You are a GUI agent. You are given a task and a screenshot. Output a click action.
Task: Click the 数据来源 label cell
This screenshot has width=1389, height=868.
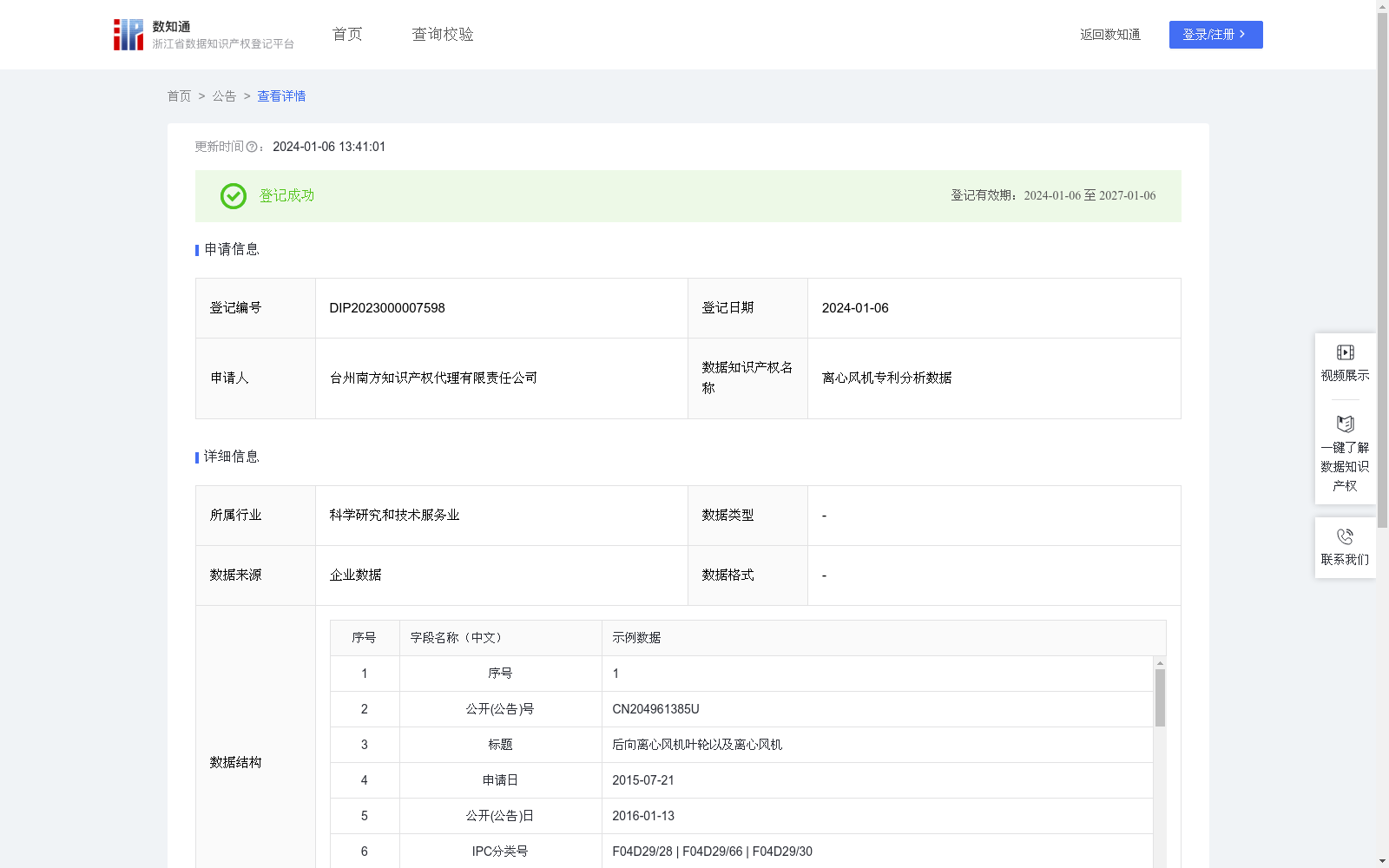pos(255,575)
